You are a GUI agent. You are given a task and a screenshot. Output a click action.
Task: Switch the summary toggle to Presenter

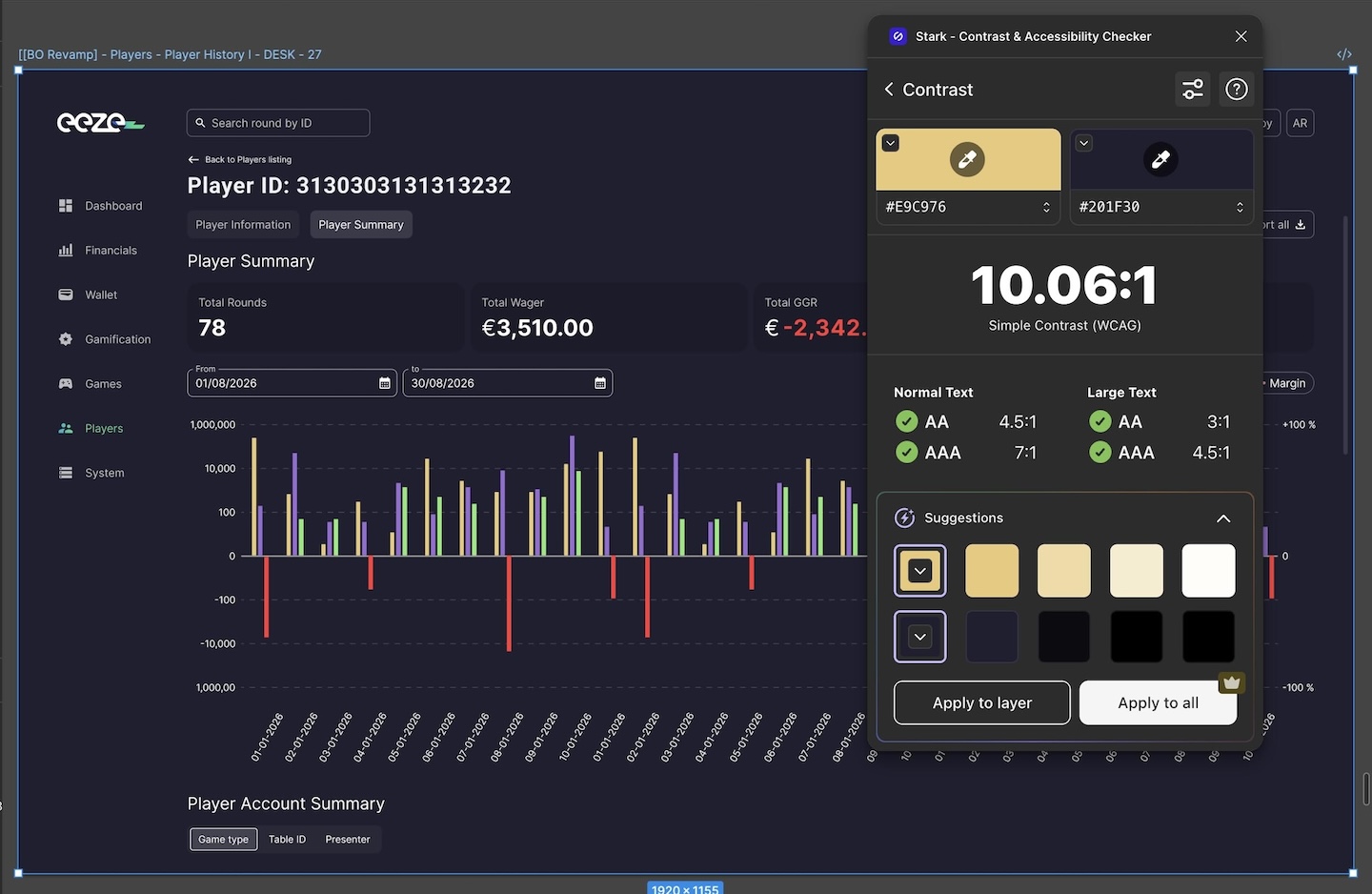[348, 840]
